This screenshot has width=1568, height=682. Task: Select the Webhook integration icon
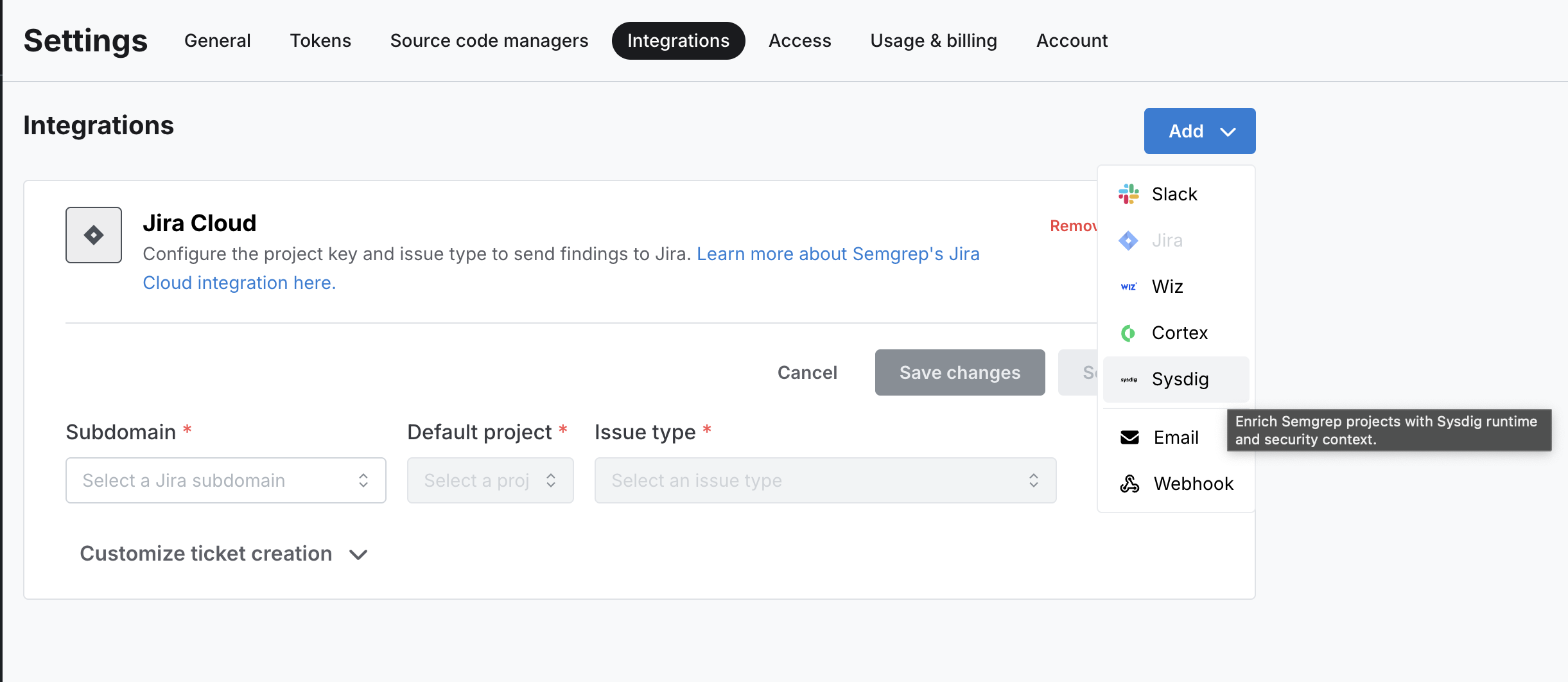pyautogui.click(x=1128, y=483)
